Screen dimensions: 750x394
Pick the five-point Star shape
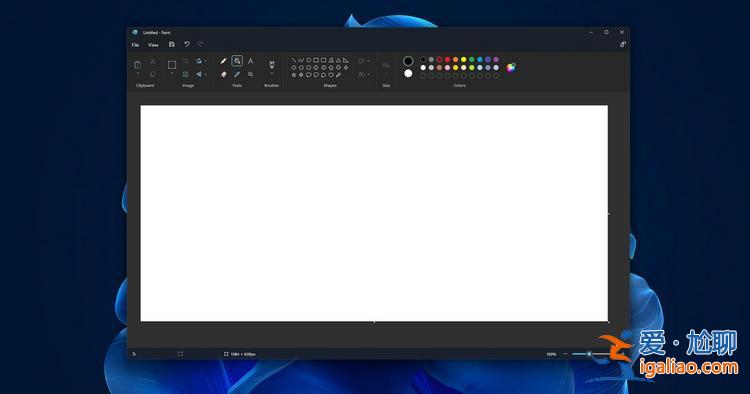coord(294,75)
